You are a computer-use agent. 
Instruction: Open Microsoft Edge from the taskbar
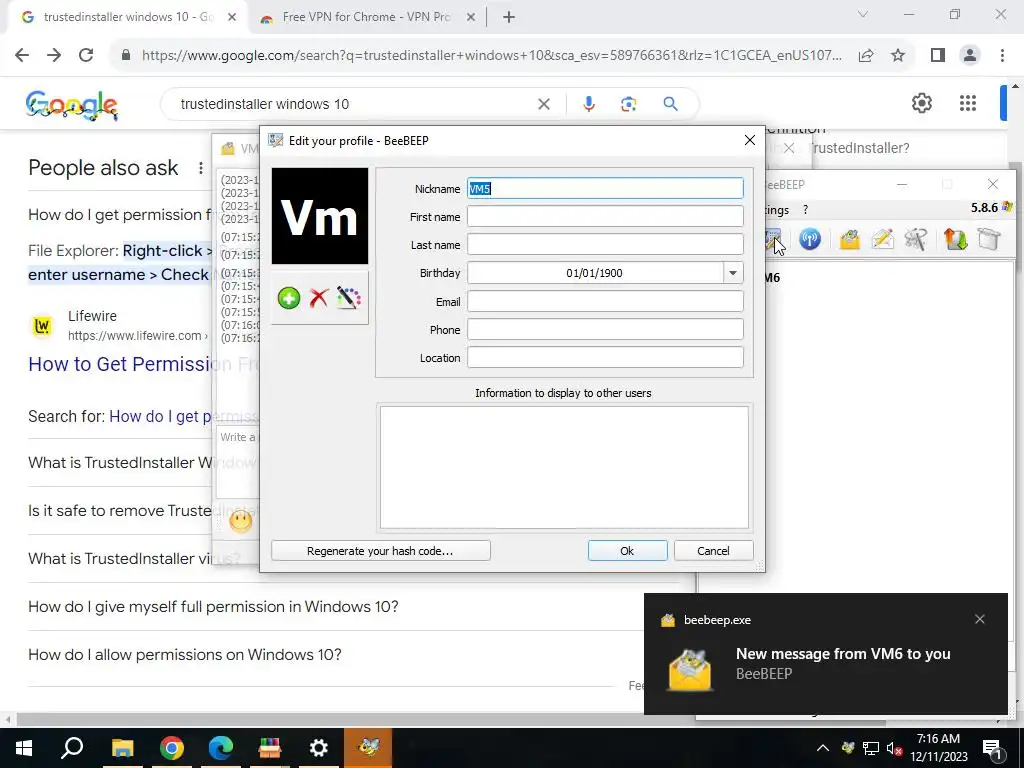pos(221,748)
